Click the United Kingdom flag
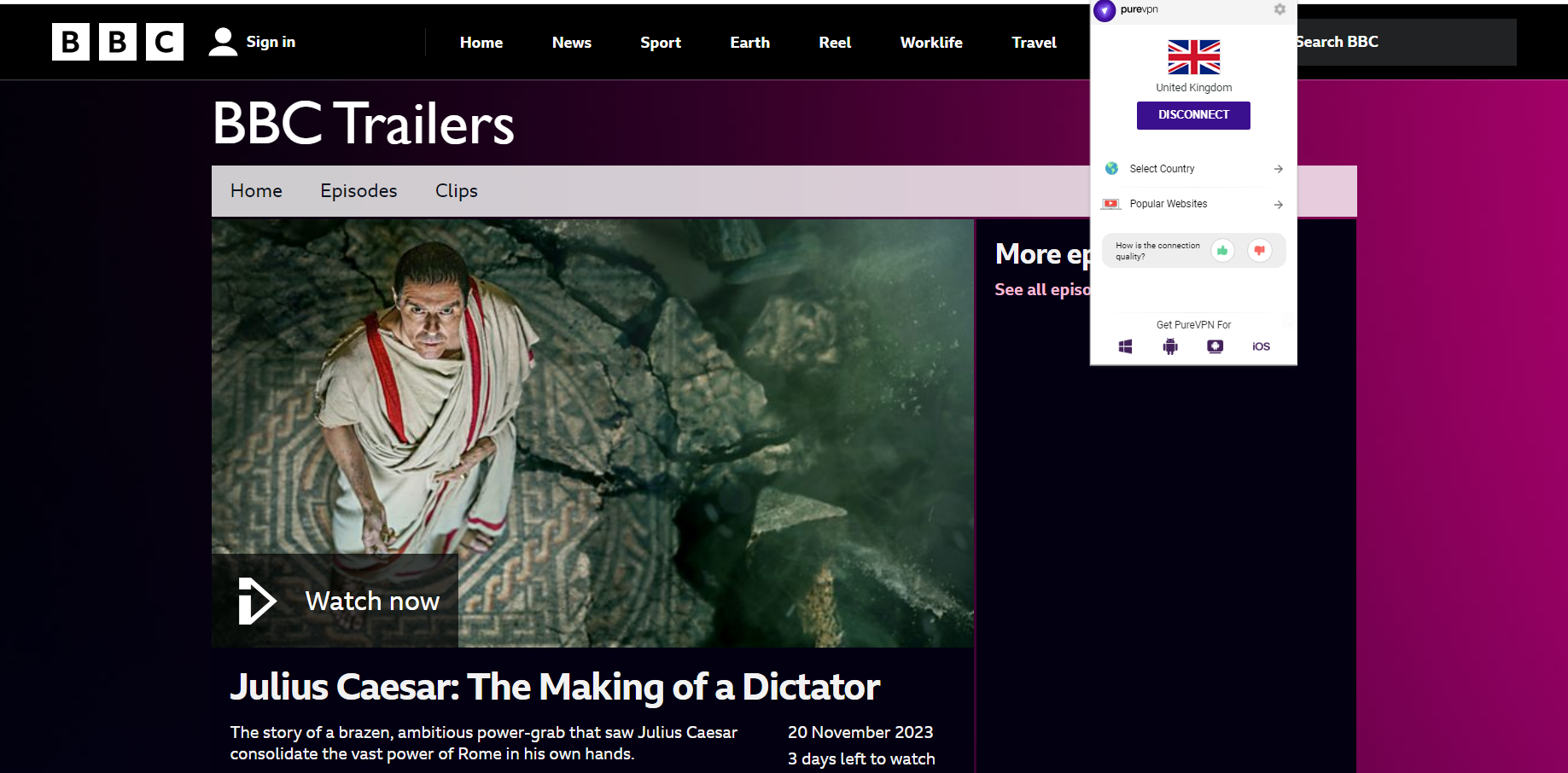Viewport: 1568px width, 773px height. tap(1192, 56)
